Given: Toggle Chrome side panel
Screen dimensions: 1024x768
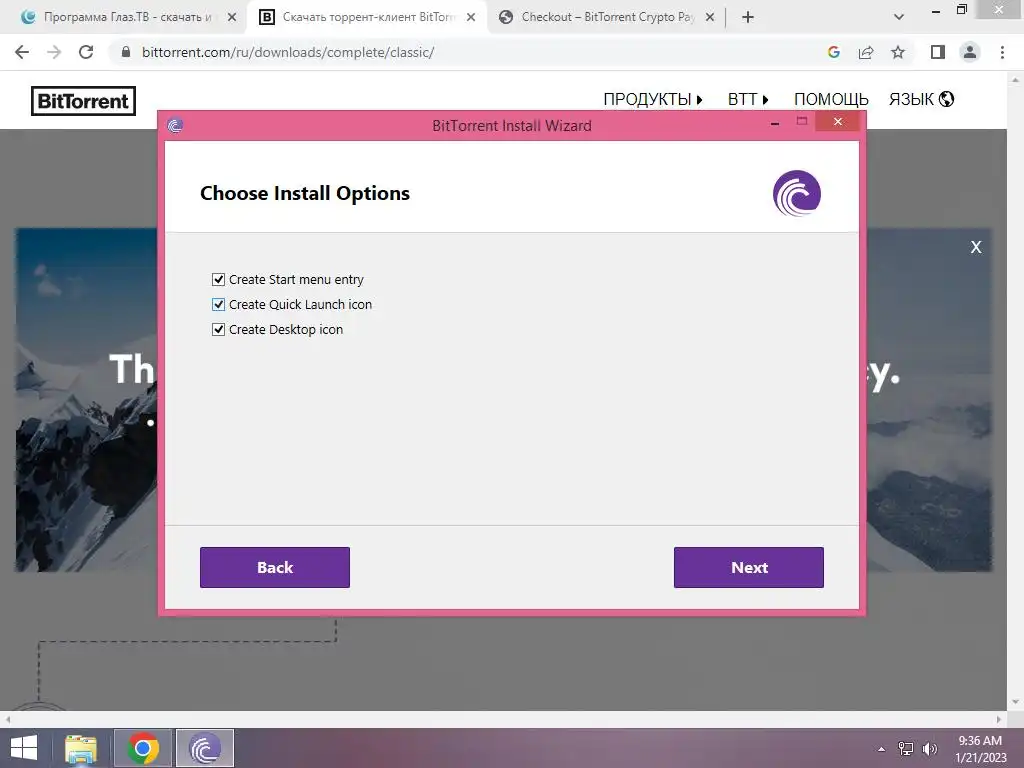Looking at the screenshot, I should pos(938,52).
